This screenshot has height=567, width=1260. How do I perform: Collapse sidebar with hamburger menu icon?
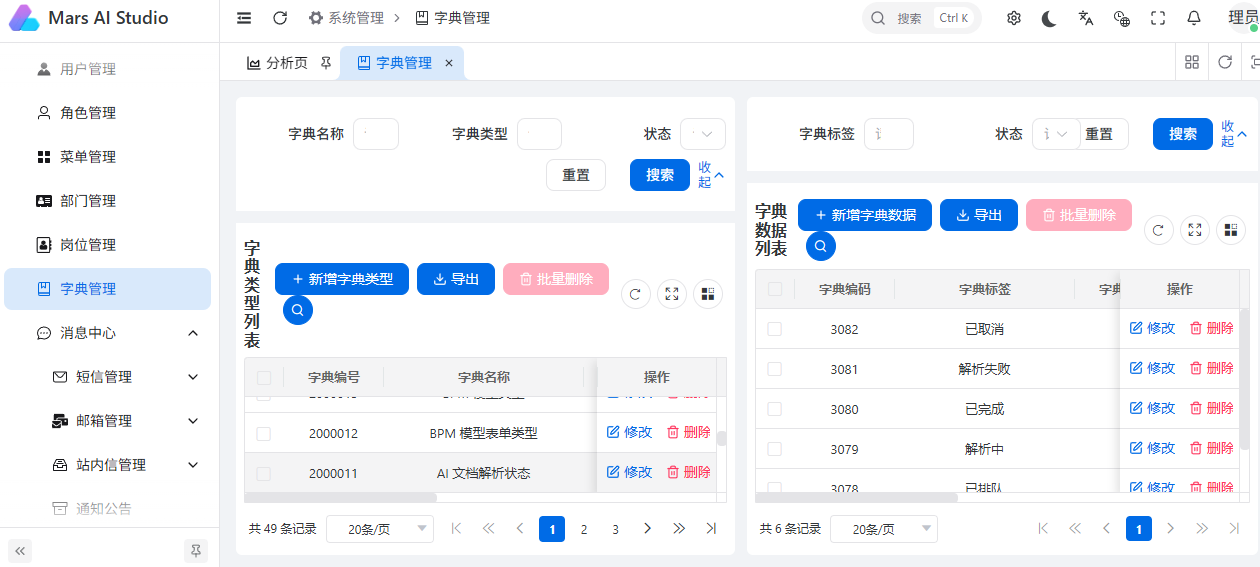pyautogui.click(x=244, y=18)
